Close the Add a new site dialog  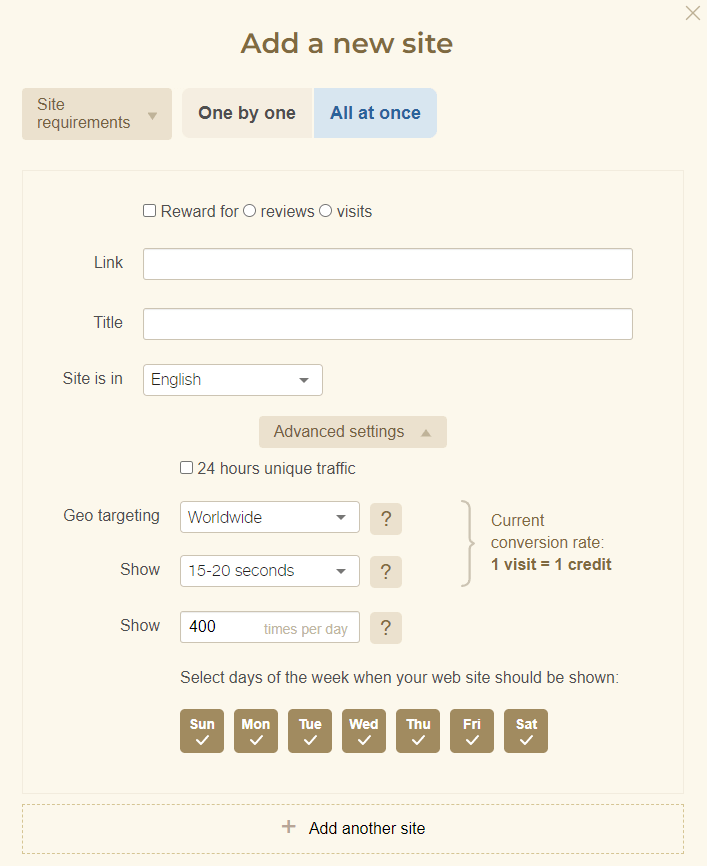click(692, 13)
